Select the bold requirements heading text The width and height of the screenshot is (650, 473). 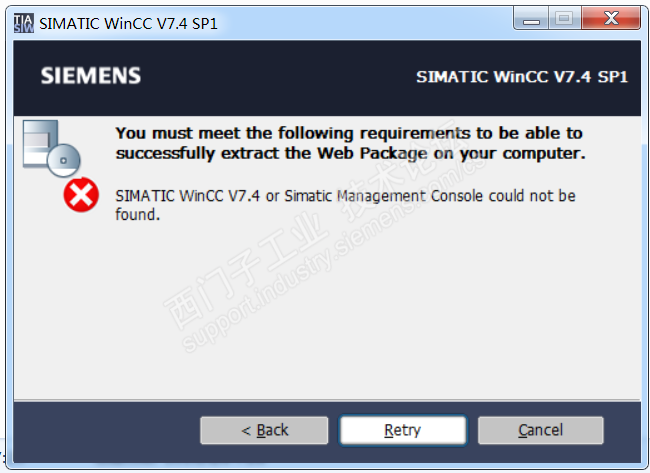coord(350,143)
